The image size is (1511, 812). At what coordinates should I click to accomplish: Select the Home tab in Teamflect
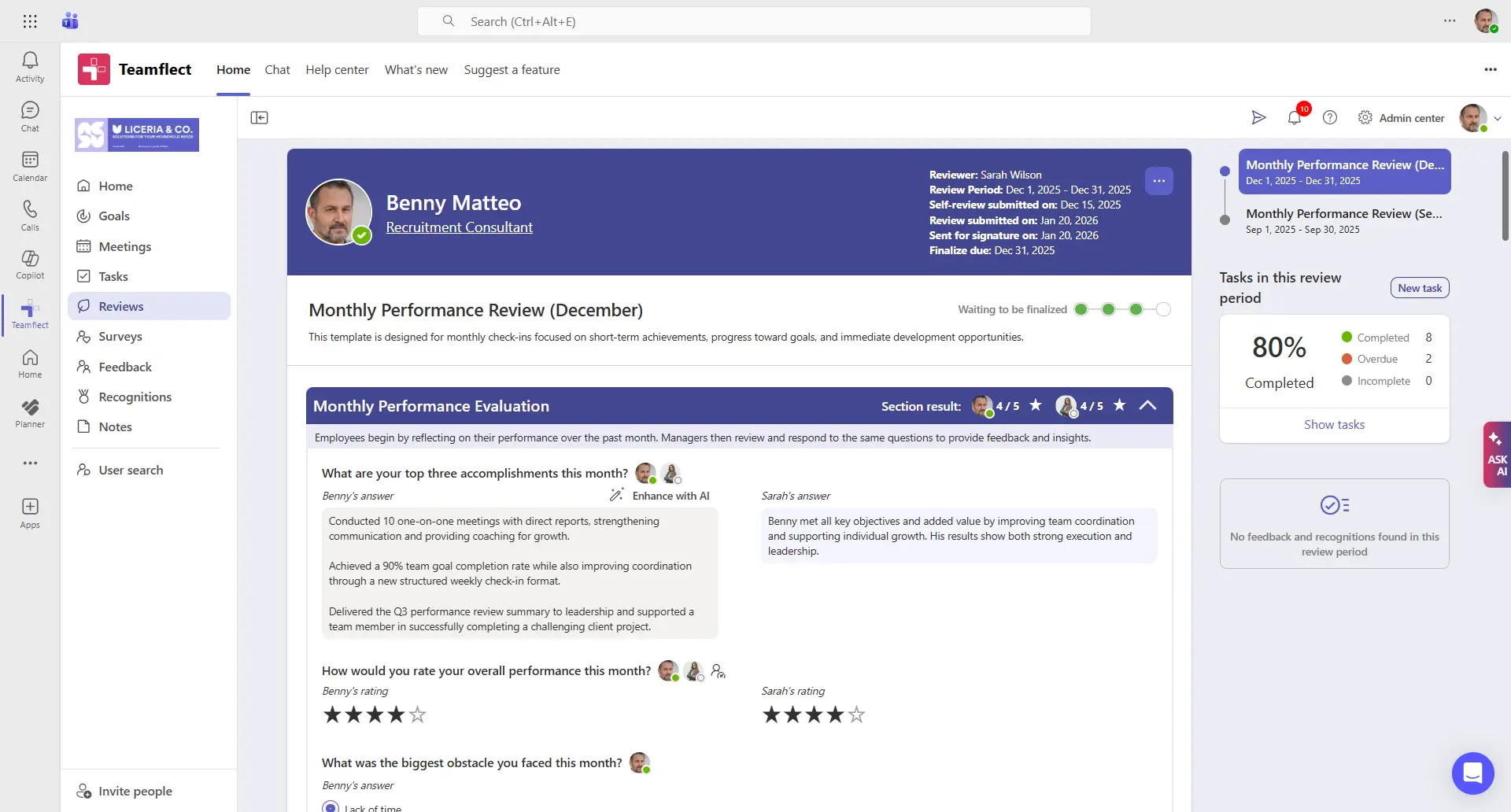[233, 69]
